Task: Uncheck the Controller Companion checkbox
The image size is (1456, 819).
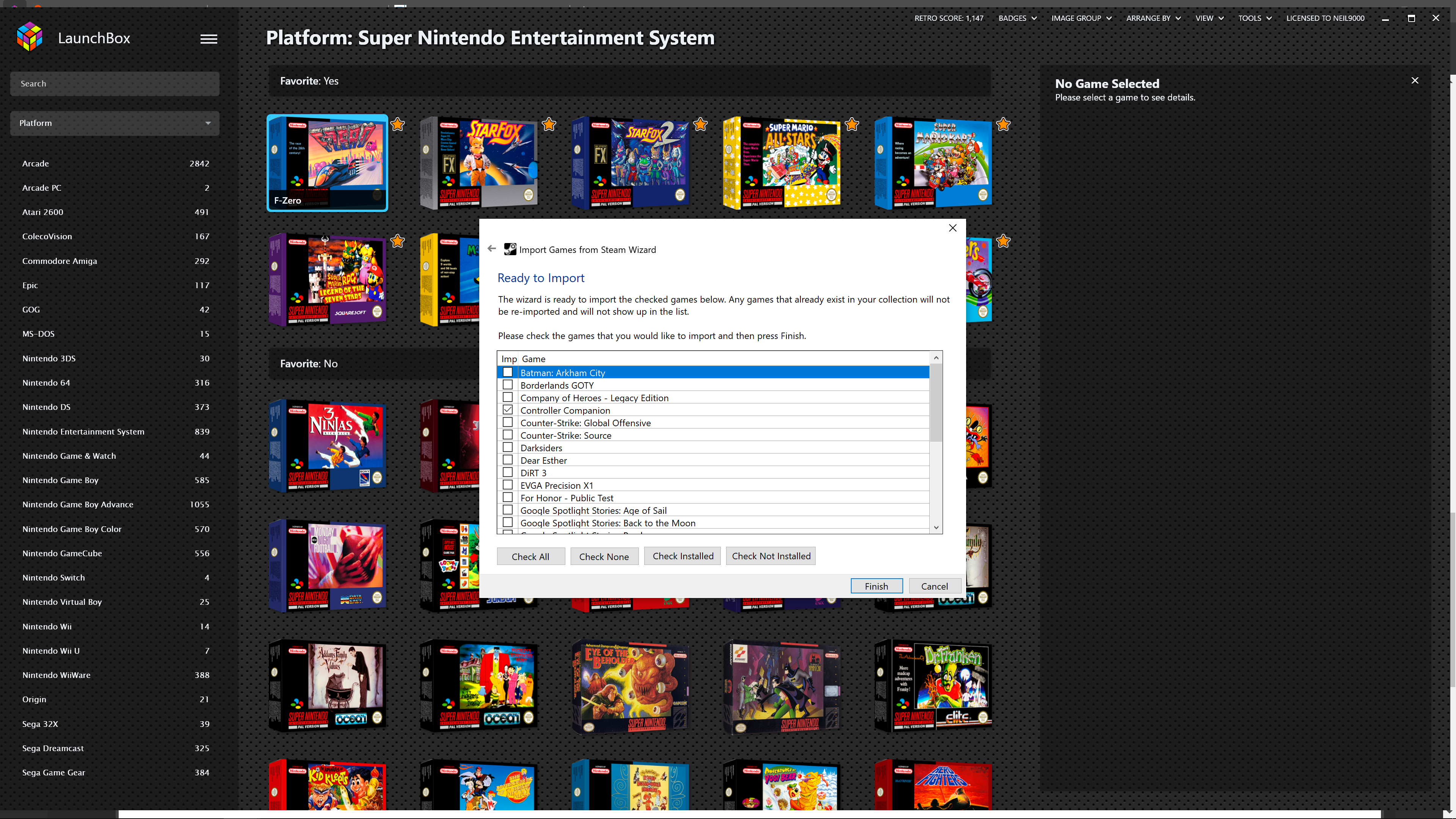Action: [x=508, y=410]
